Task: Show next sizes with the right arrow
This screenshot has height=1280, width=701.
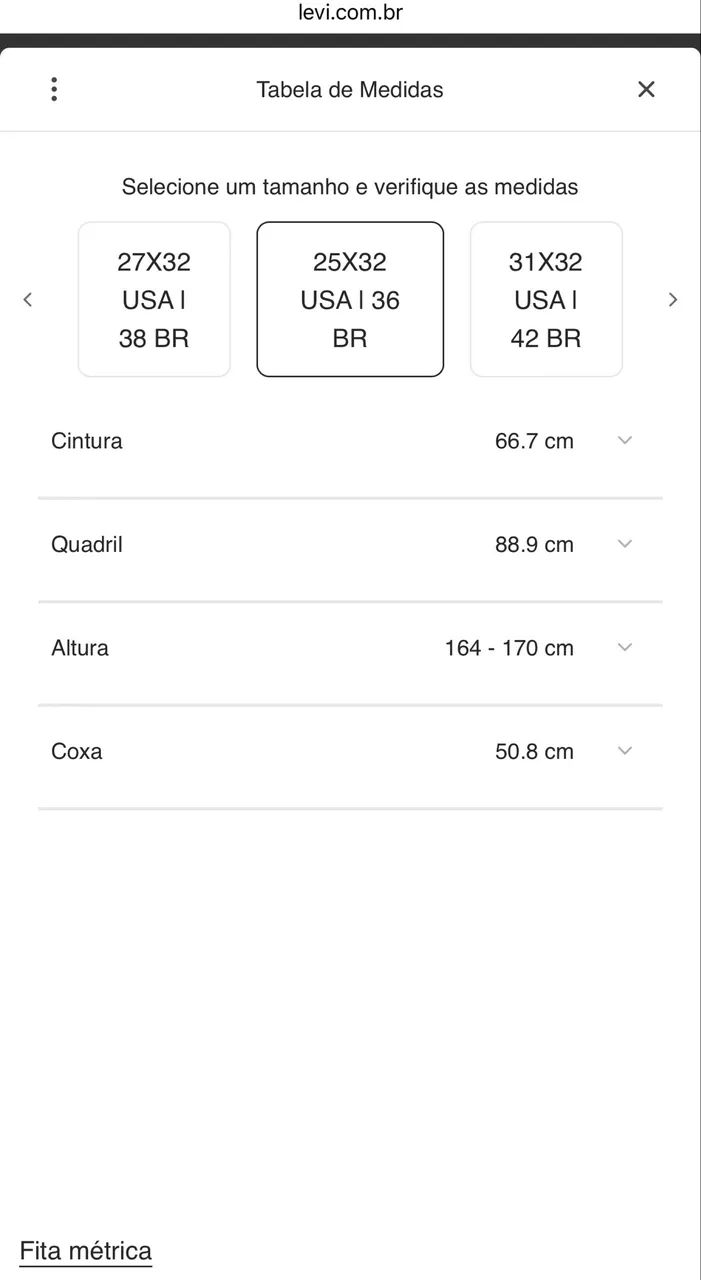Action: (673, 299)
